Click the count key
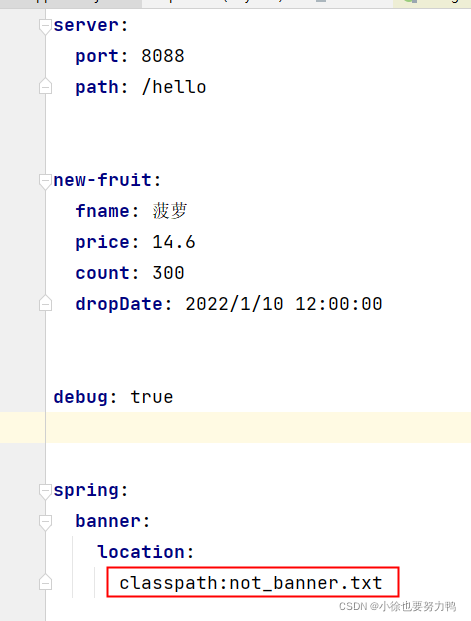The width and height of the screenshot is (471, 621). [x=103, y=273]
